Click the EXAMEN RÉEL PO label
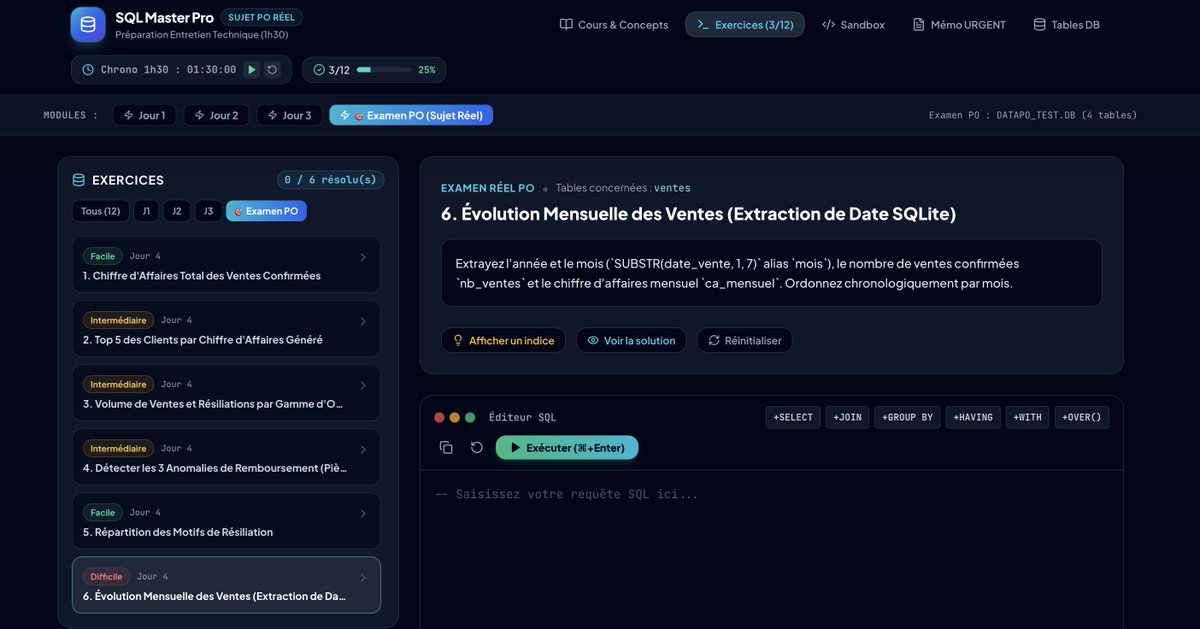Viewport: 1200px width, 629px height. pos(488,188)
